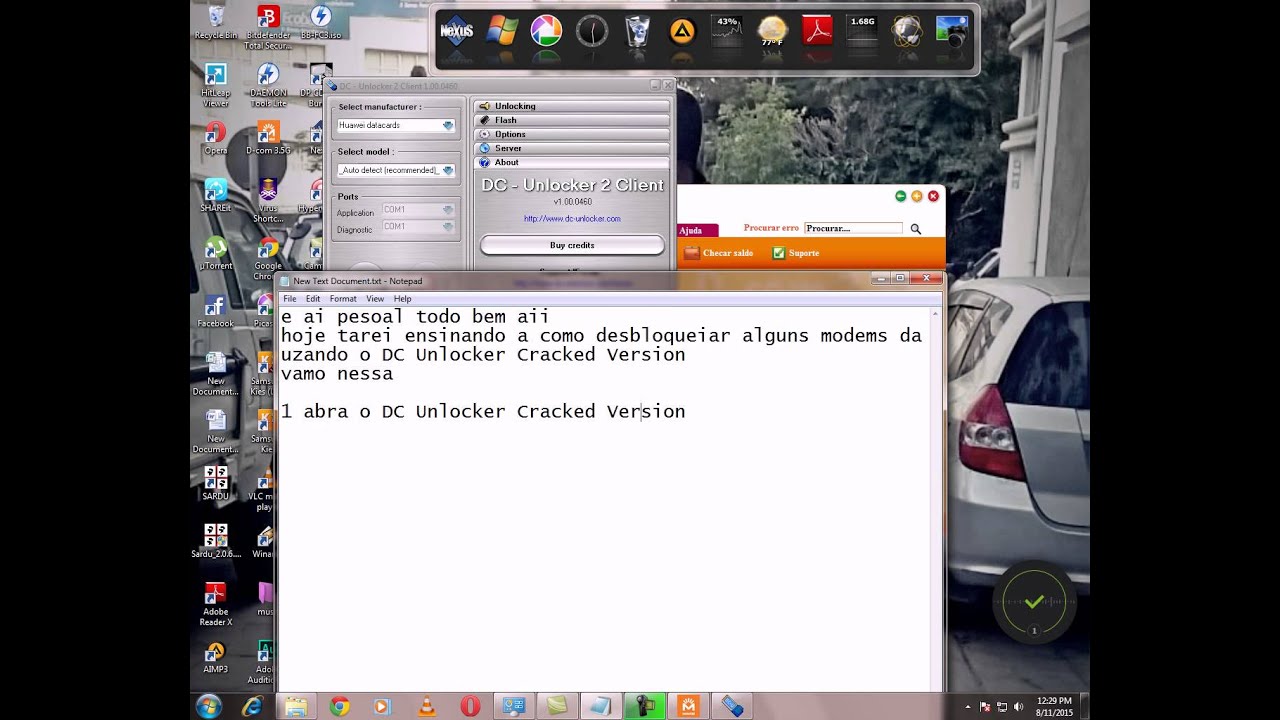Screen dimensions: 1280x720
Task: Click the Buy credits button
Action: (572, 245)
